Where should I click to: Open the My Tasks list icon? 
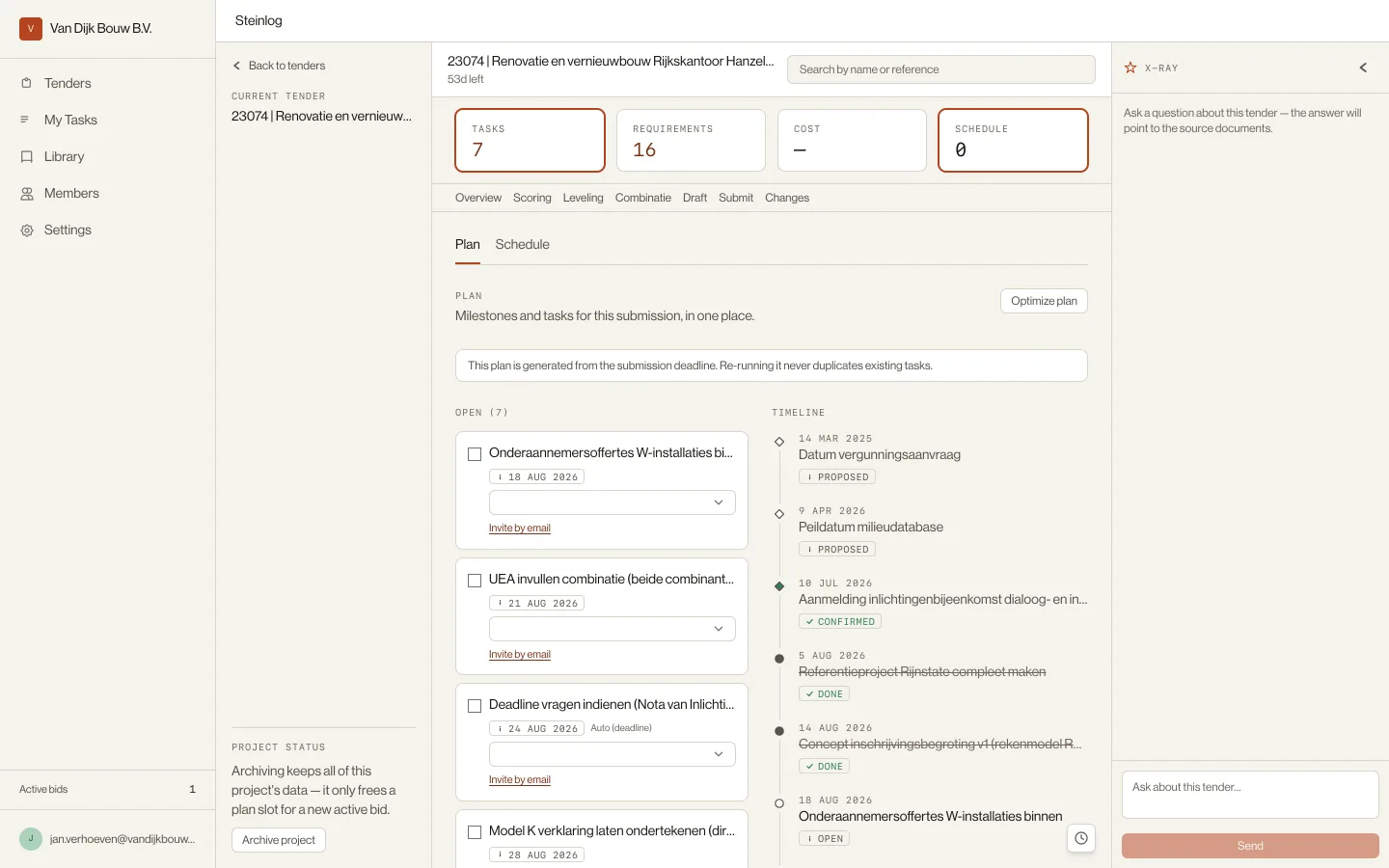[26, 120]
